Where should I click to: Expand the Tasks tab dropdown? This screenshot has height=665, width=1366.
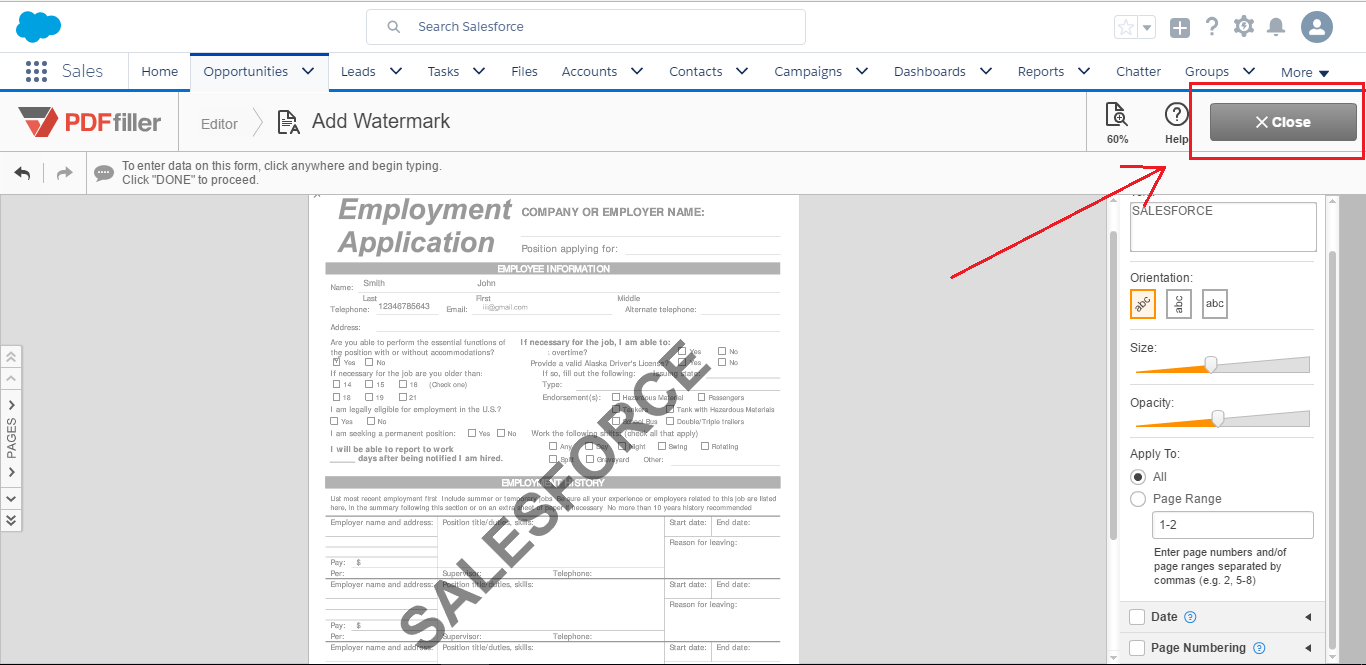click(x=479, y=71)
